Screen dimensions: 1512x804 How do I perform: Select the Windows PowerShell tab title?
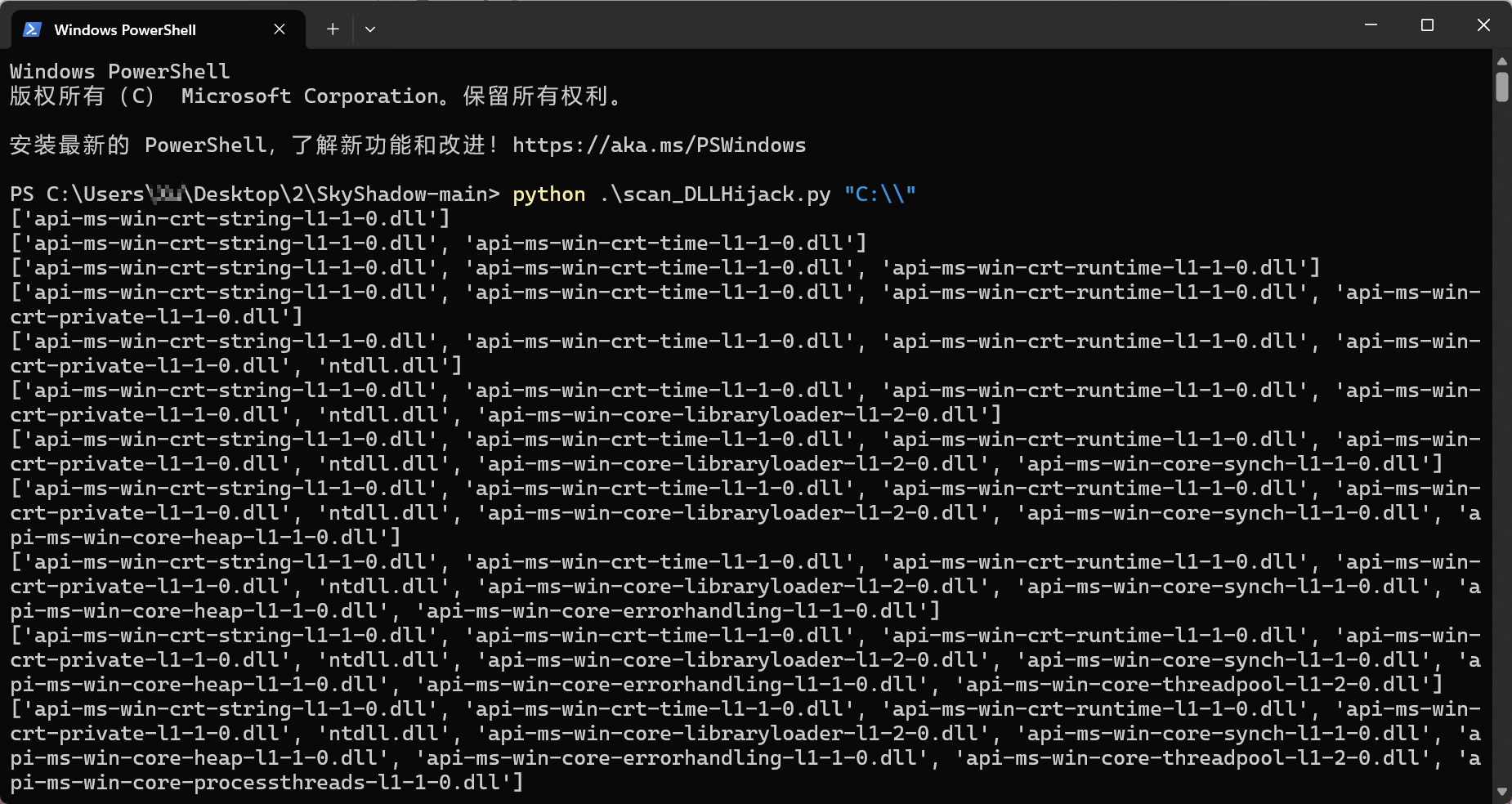(125, 30)
